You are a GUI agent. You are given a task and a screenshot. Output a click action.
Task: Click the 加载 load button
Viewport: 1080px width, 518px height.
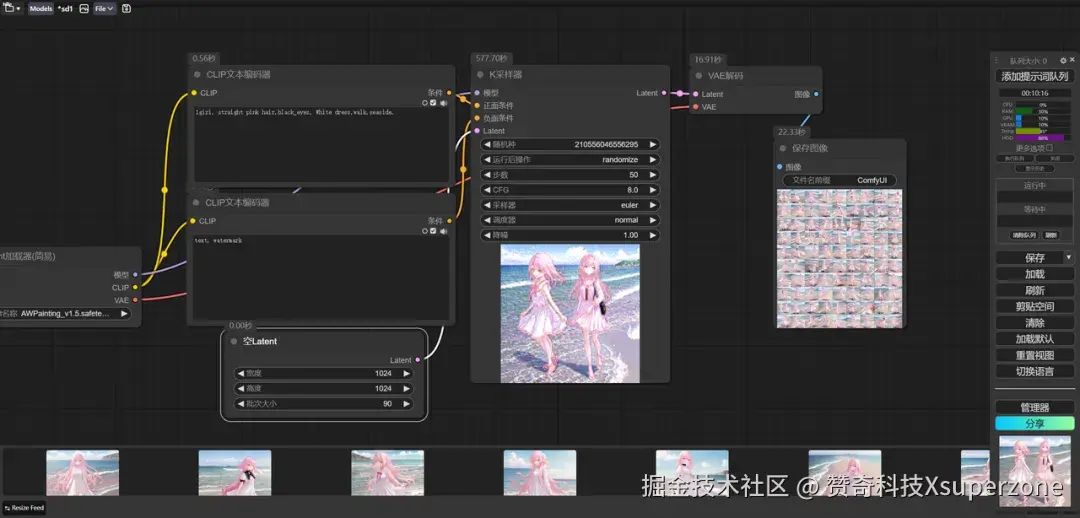(x=1035, y=273)
